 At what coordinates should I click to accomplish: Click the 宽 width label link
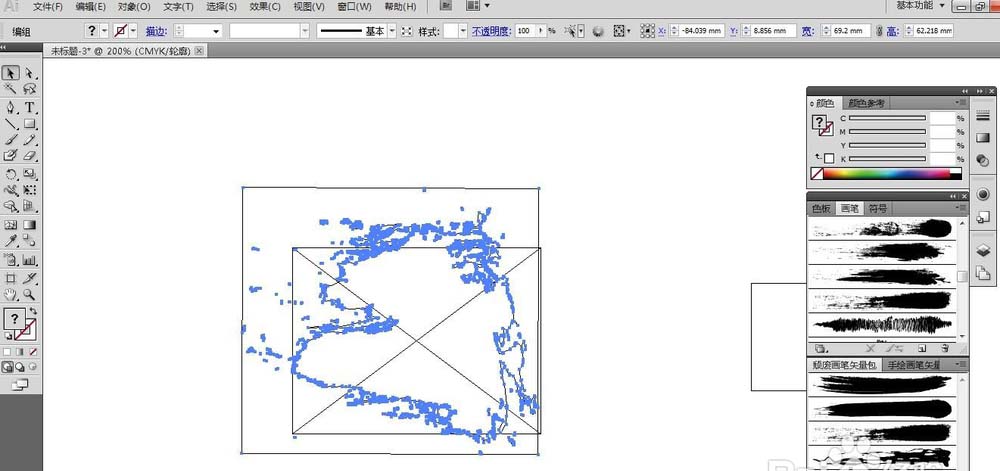(807, 31)
